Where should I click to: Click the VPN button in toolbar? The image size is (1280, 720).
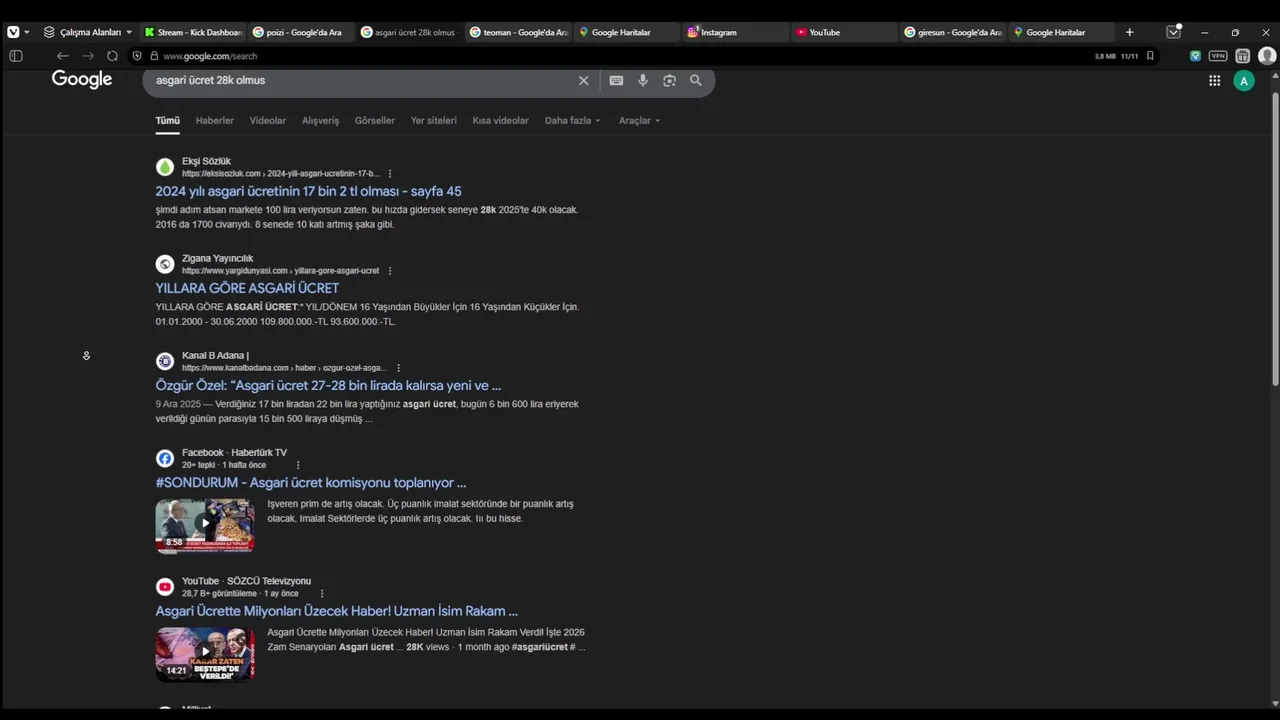tap(1218, 56)
